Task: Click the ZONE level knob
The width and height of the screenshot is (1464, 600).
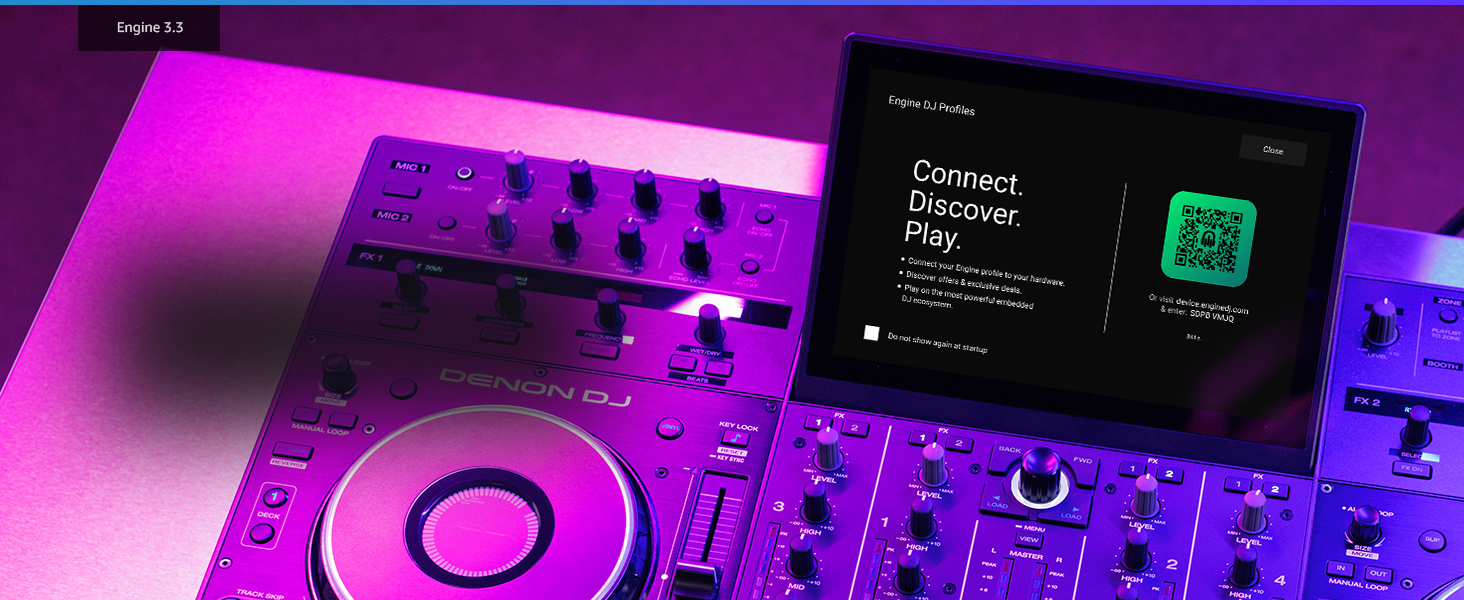Action: 1381,322
